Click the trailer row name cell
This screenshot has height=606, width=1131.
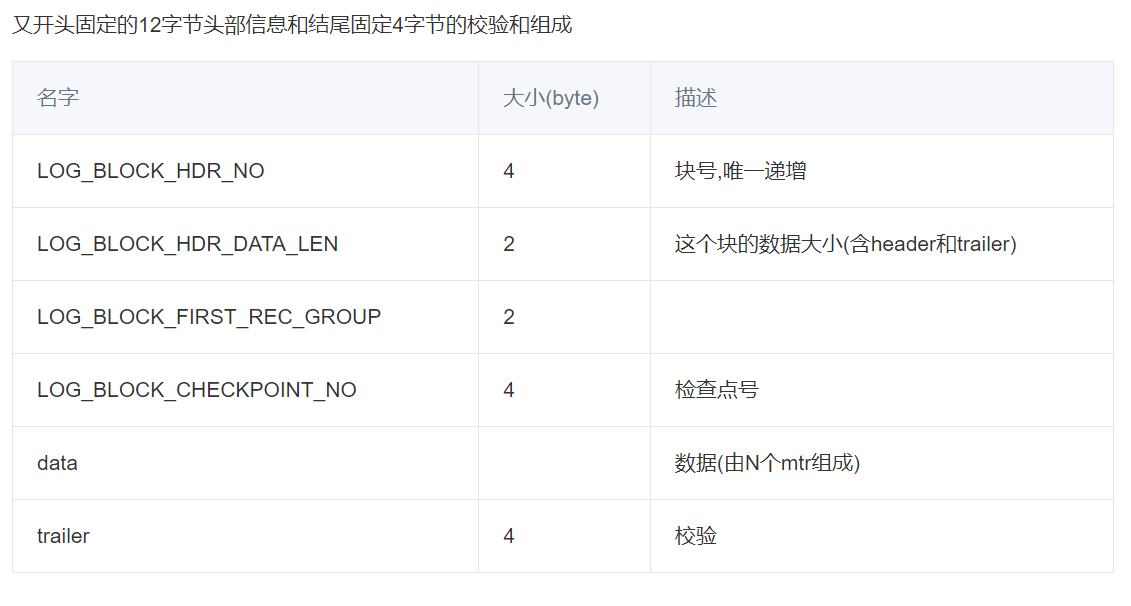click(245, 536)
